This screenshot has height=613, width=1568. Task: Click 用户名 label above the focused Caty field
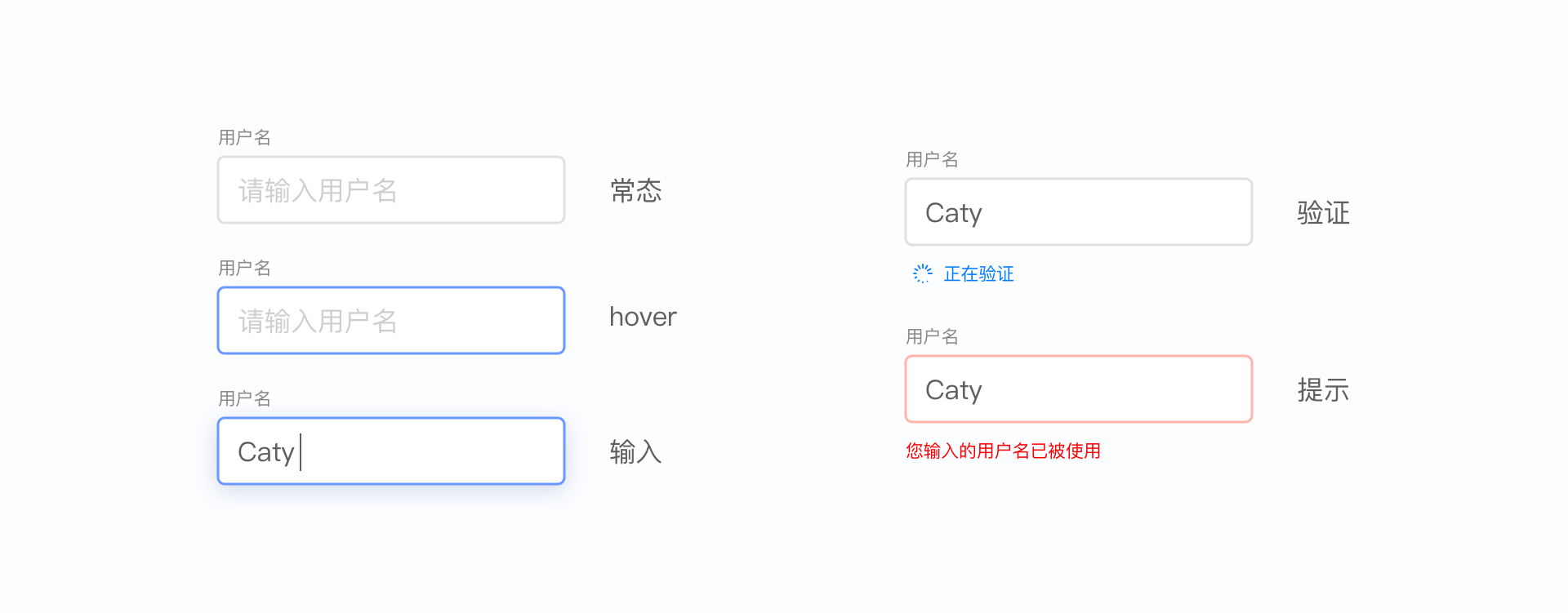pyautogui.click(x=244, y=398)
